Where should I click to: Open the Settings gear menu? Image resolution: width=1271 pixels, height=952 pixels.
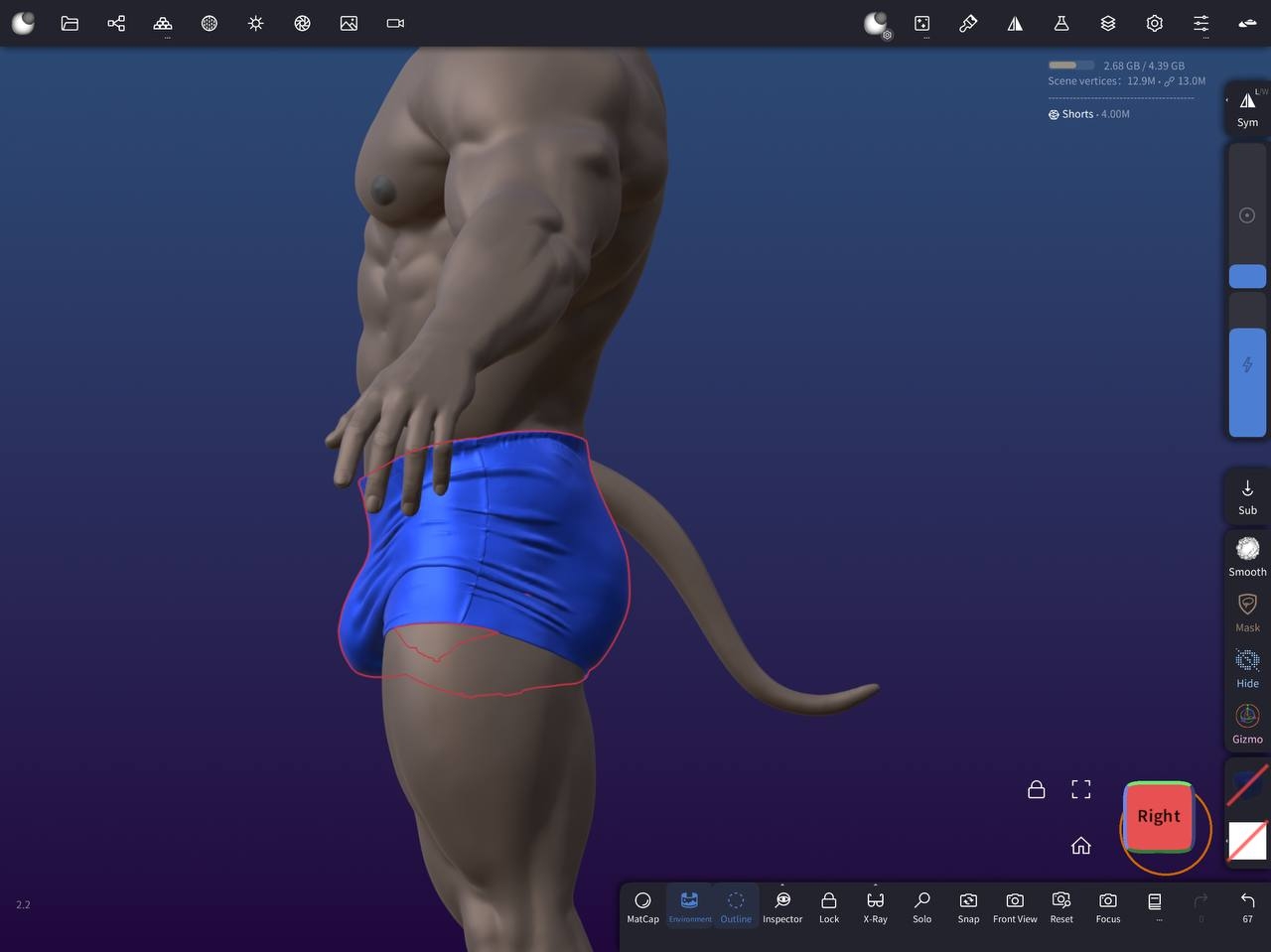[x=1154, y=23]
